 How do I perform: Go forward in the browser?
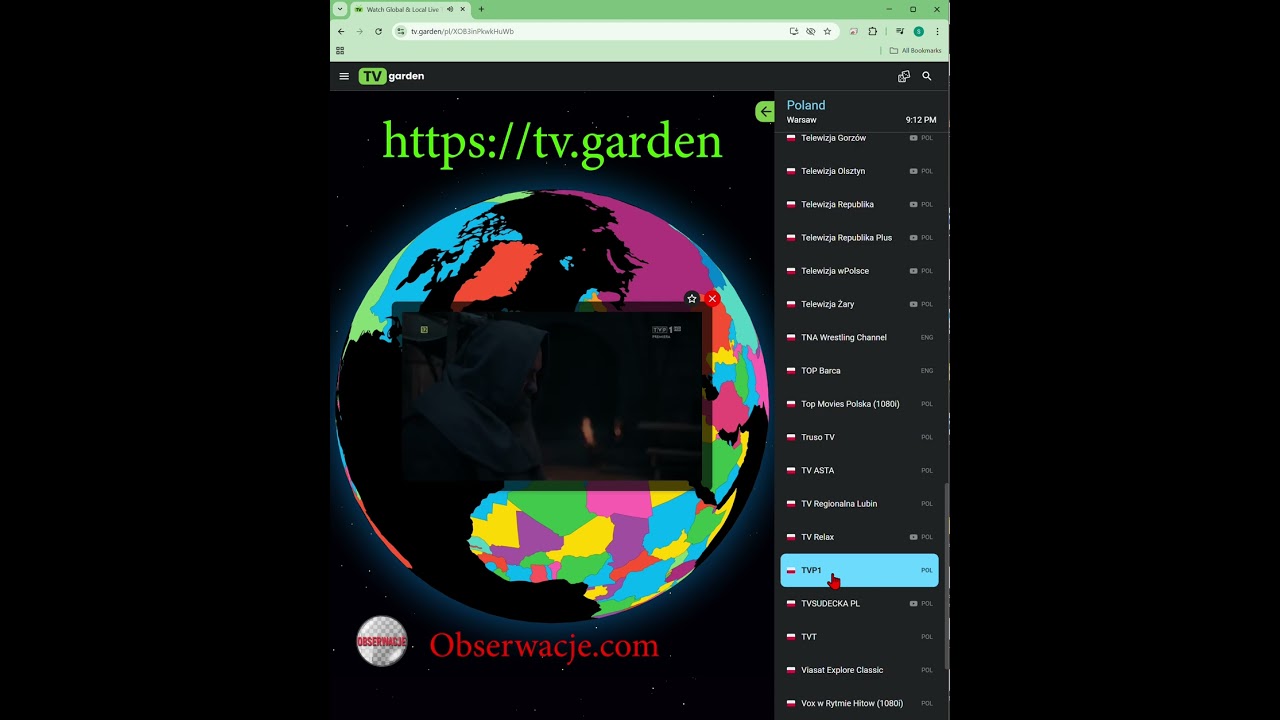click(360, 31)
